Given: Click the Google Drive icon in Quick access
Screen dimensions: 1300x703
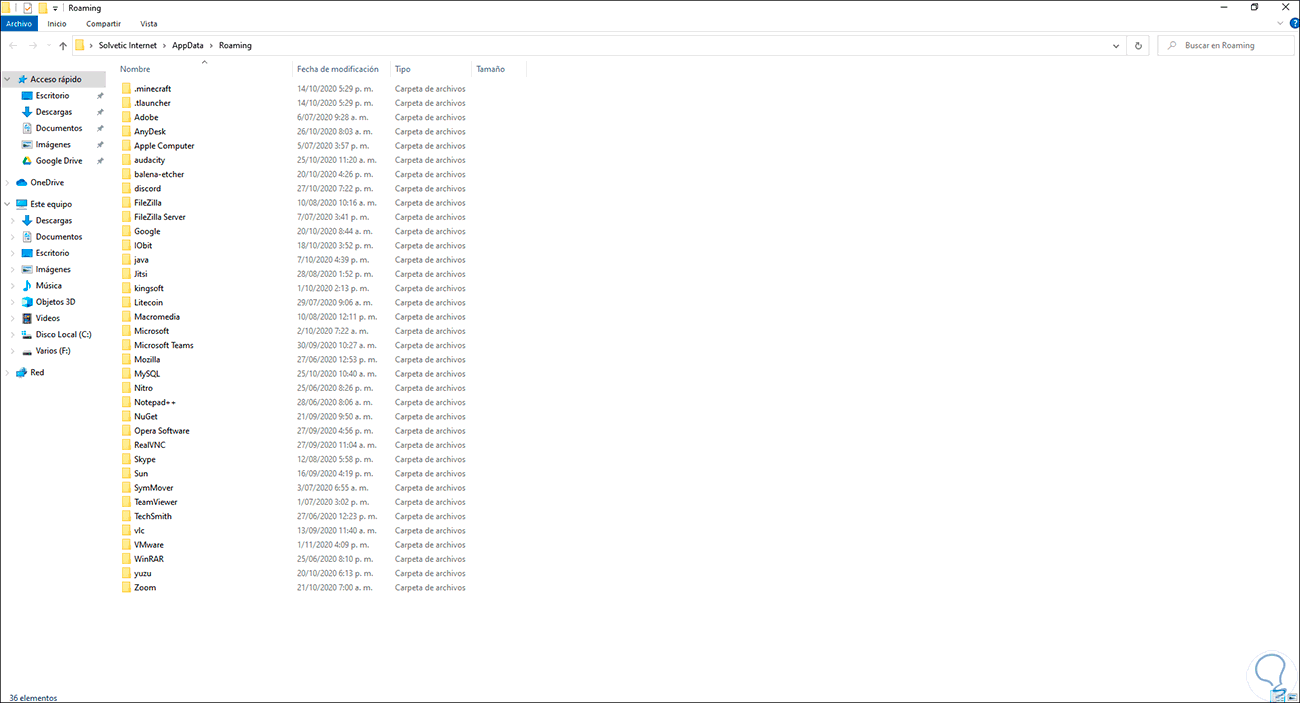Looking at the screenshot, I should 27,161.
